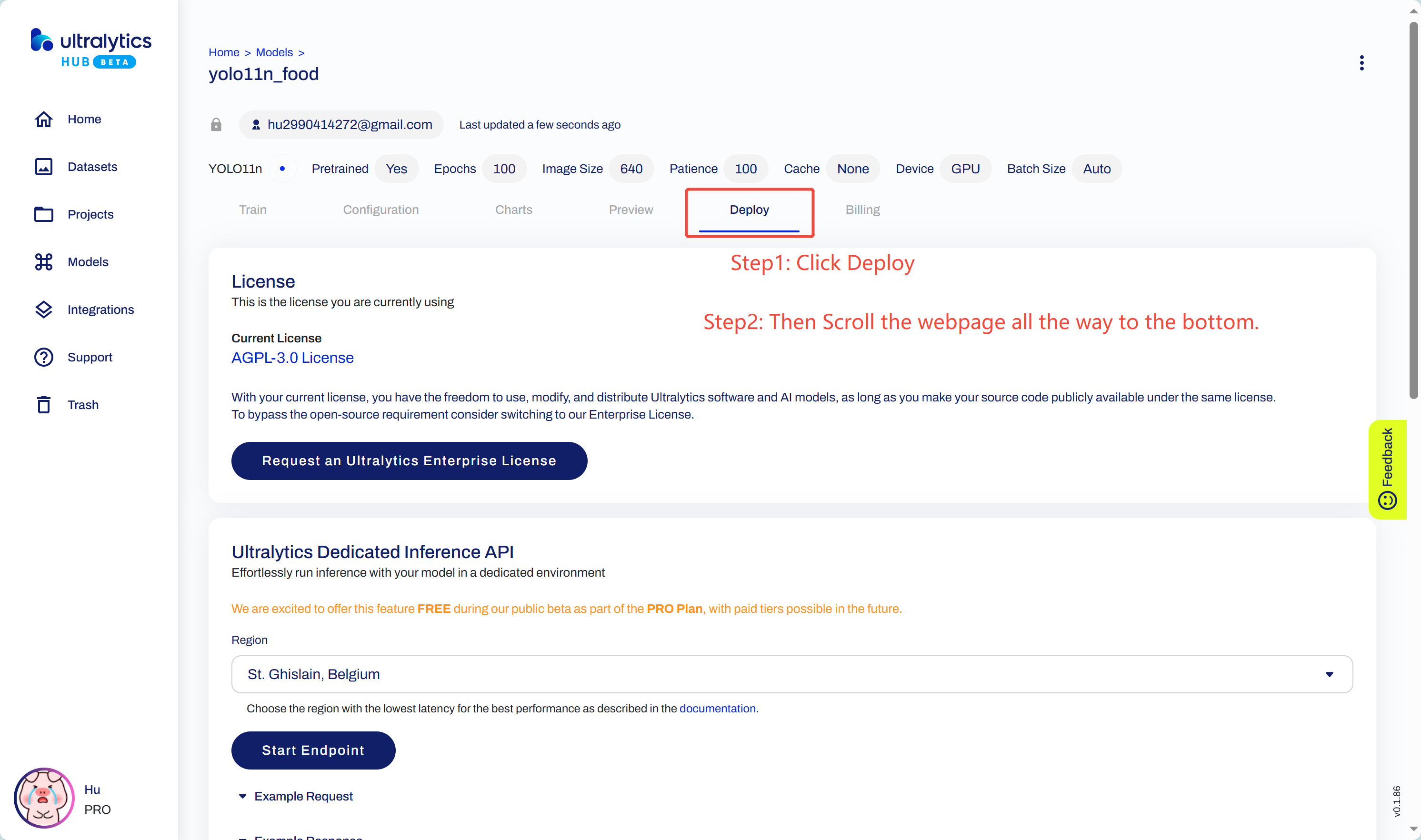
Task: Click the vertical page scrollbar
Action: (1413, 210)
